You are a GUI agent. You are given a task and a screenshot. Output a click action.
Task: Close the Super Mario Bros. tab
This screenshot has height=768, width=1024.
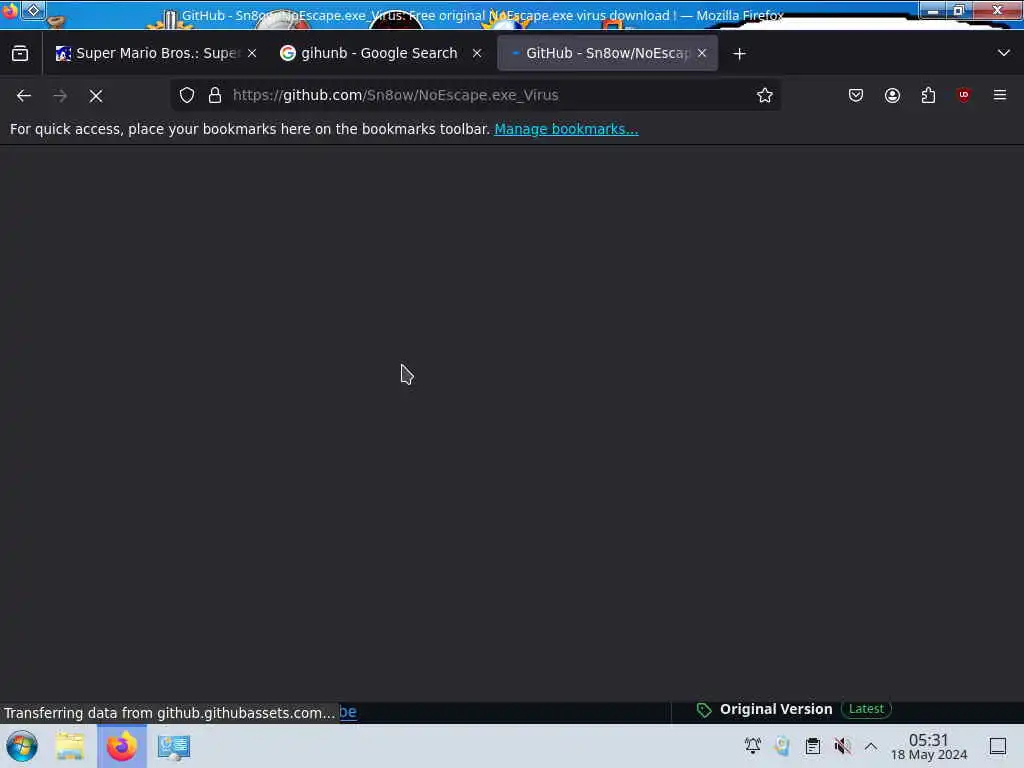point(252,54)
